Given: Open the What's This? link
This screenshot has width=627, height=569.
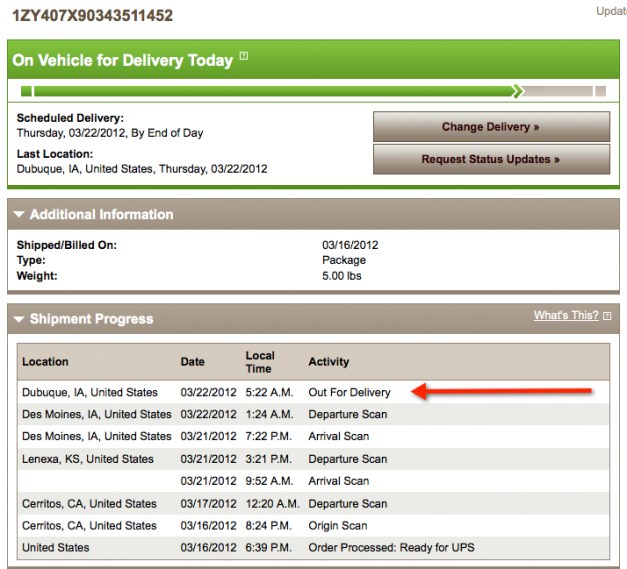Looking at the screenshot, I should (565, 316).
